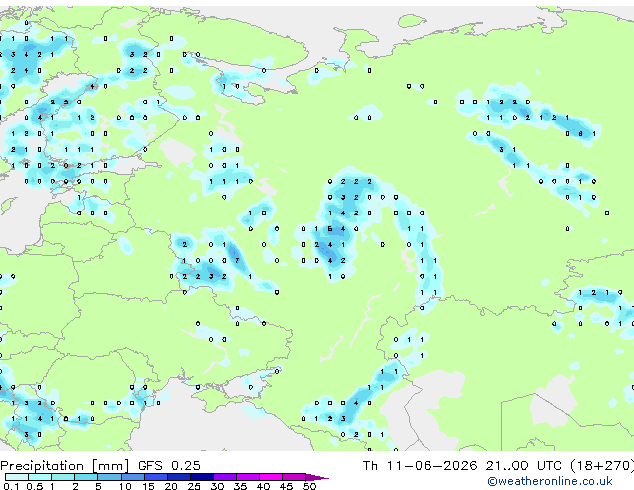Click the '(18+270)' forecast run text
This screenshot has width=634, height=490.
point(602,466)
